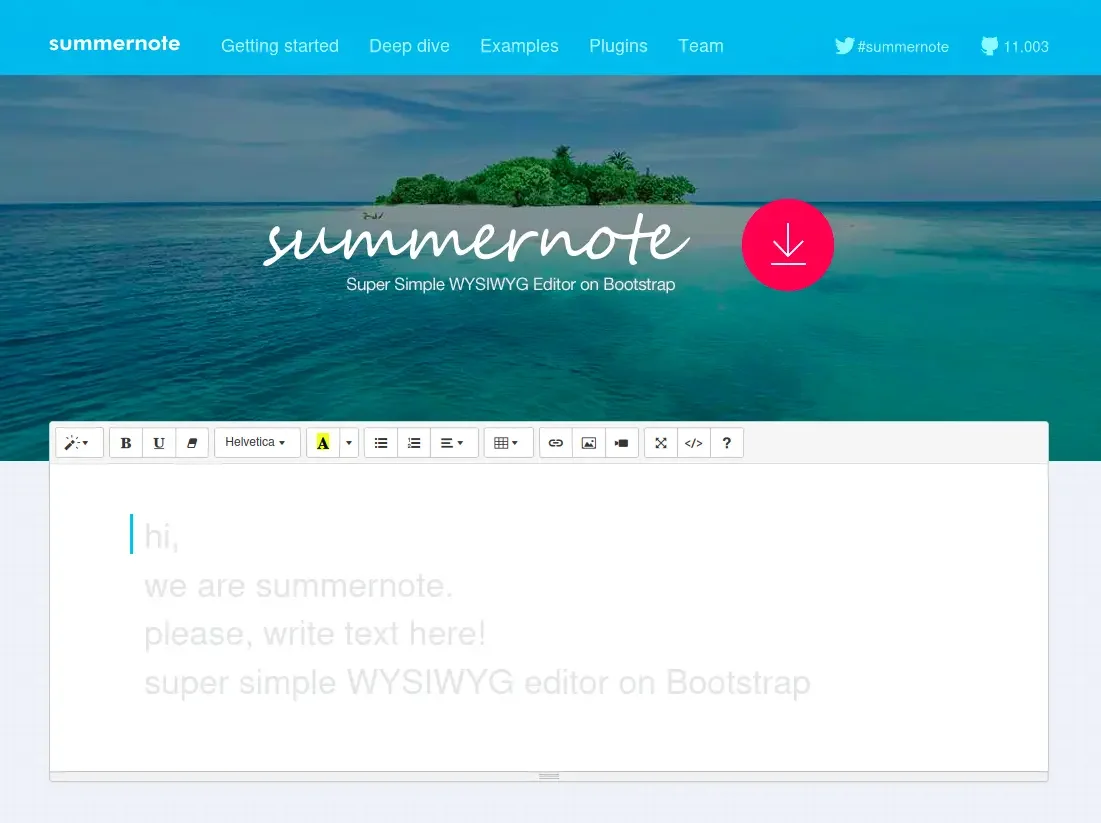Insert a video with the video icon
Screen dimensions: 1101x823
(x=621, y=443)
